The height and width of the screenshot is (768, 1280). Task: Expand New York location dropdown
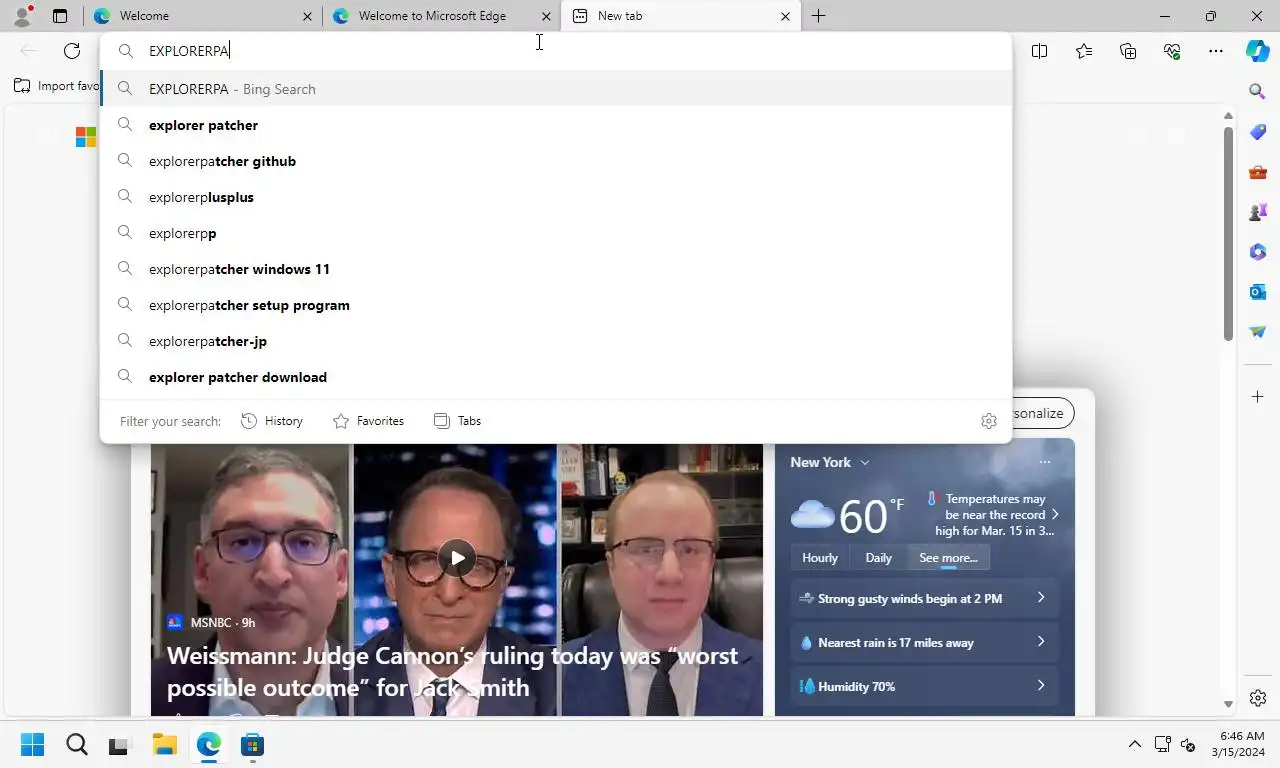[865, 462]
